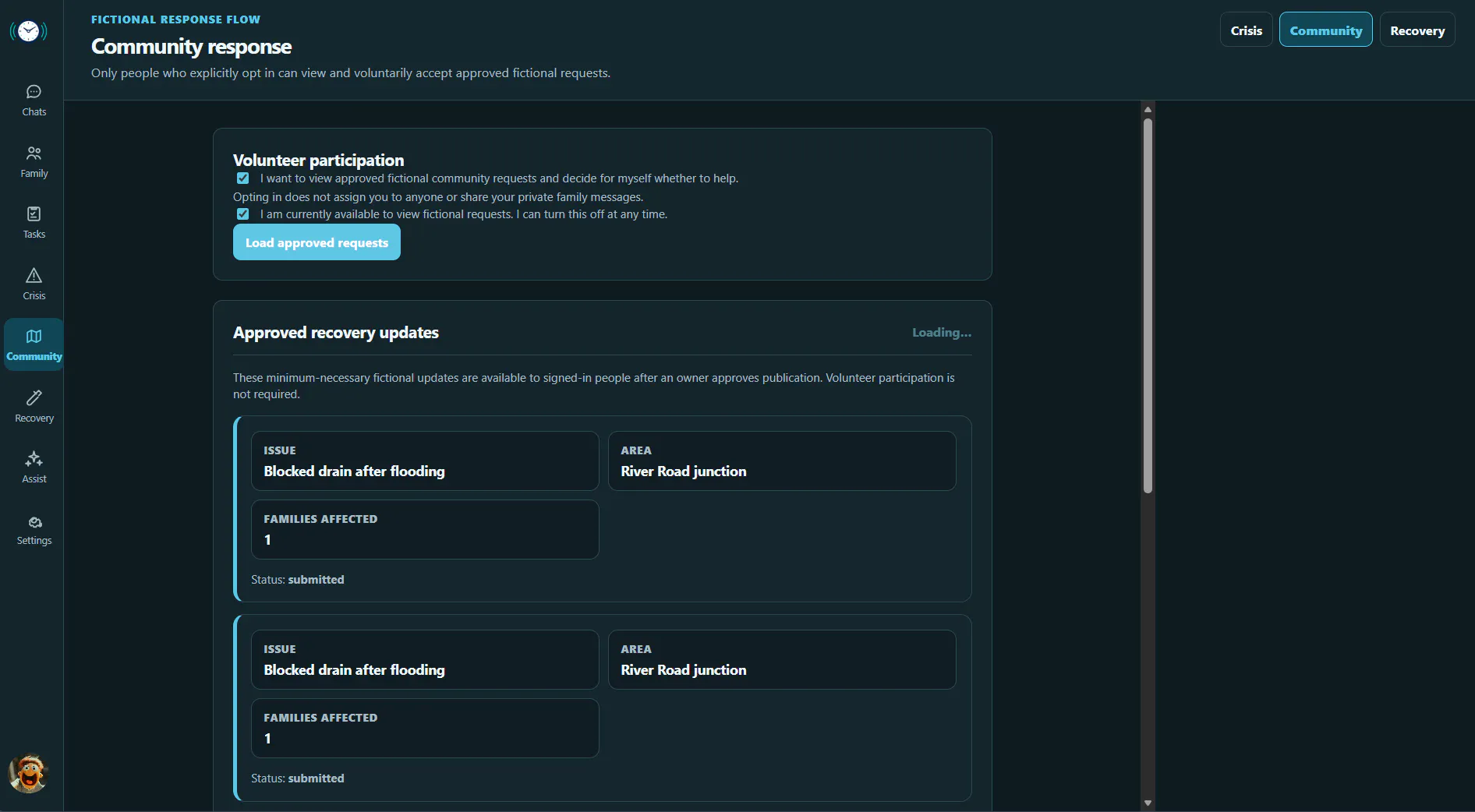Click the vertical scrollbar thumb

1148,305
